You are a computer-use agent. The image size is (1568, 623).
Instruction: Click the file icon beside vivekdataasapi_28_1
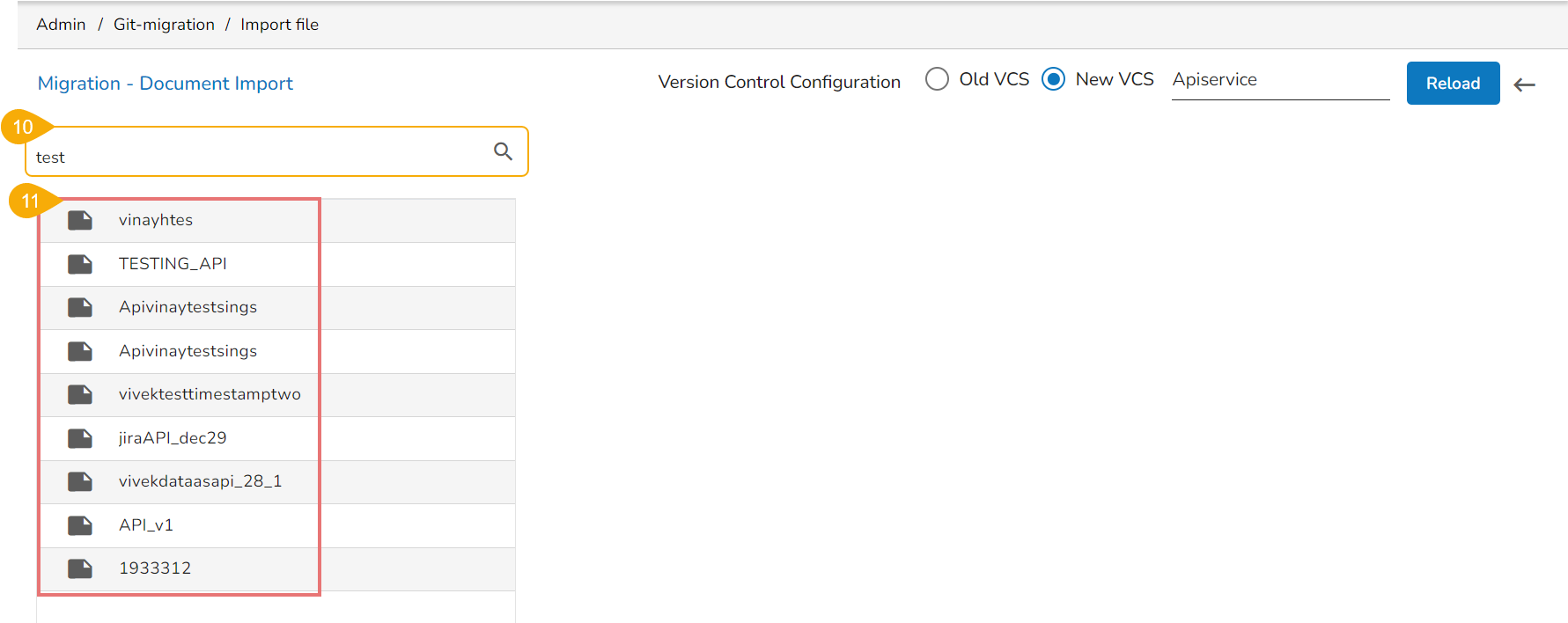(80, 481)
